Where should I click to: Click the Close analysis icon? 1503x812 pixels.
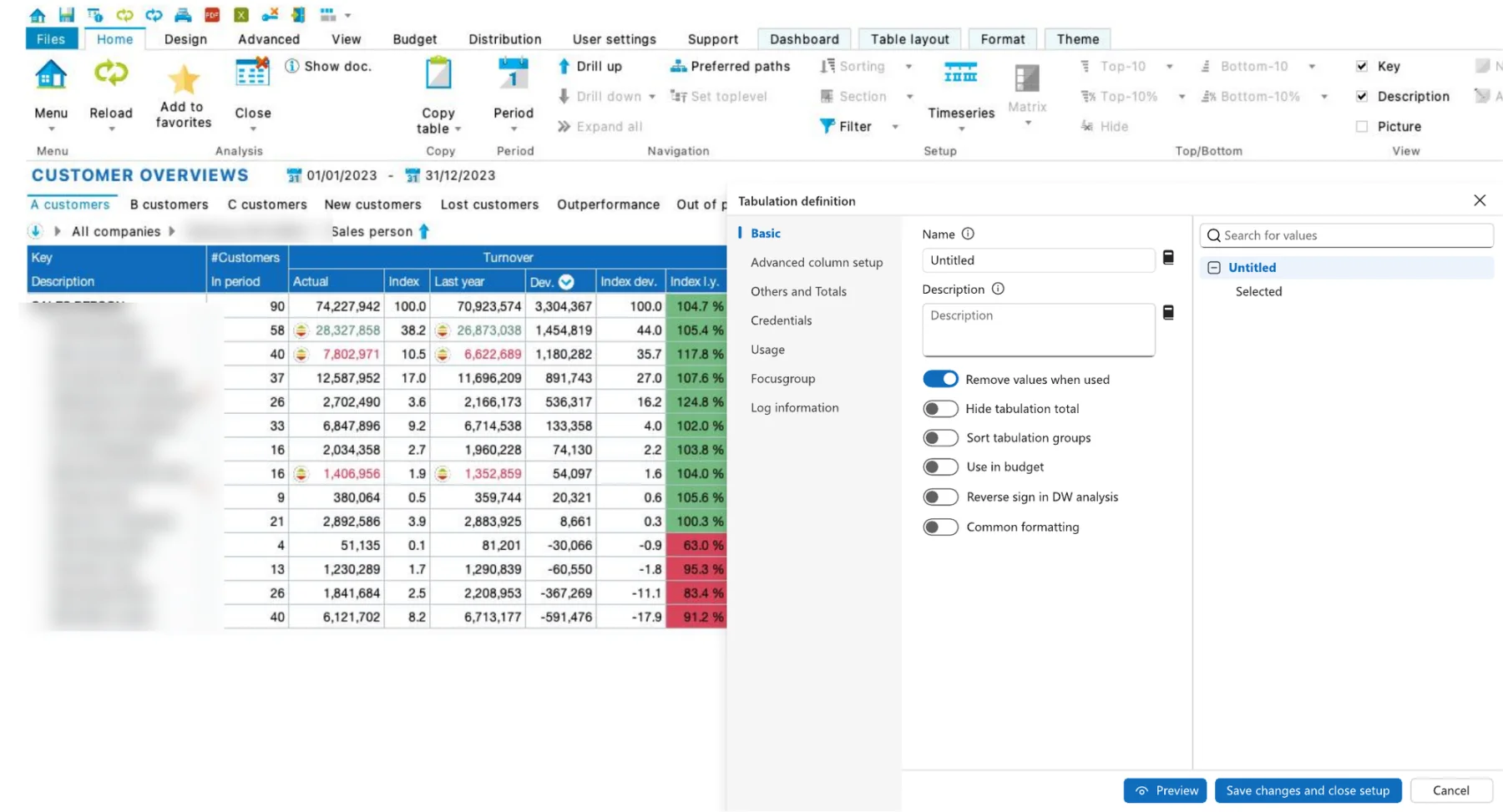click(x=251, y=73)
